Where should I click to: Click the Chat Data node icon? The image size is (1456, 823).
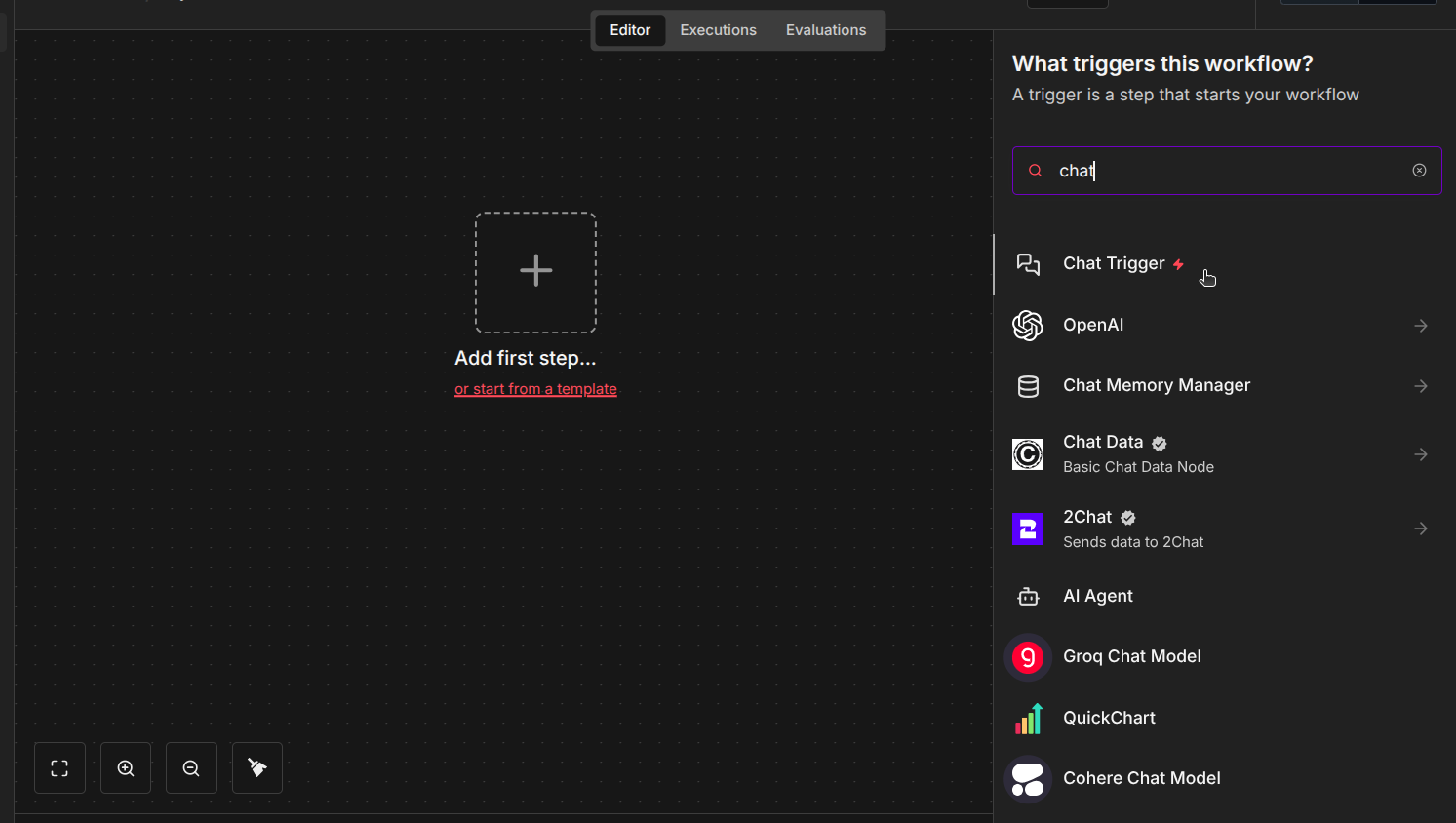[x=1028, y=453]
